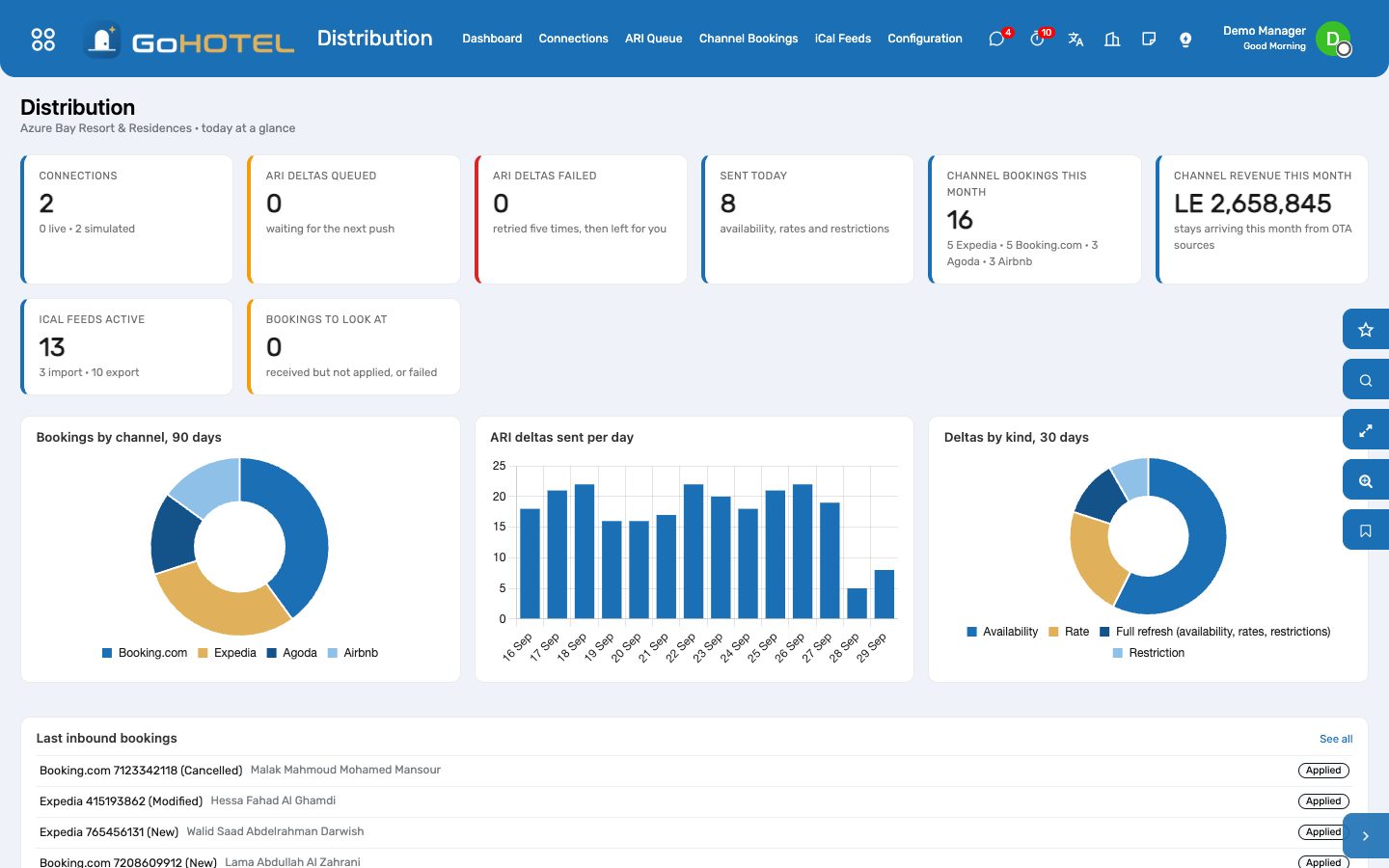Image resolution: width=1389 pixels, height=868 pixels.
Task: Click the magnifier search side button
Action: tap(1366, 380)
